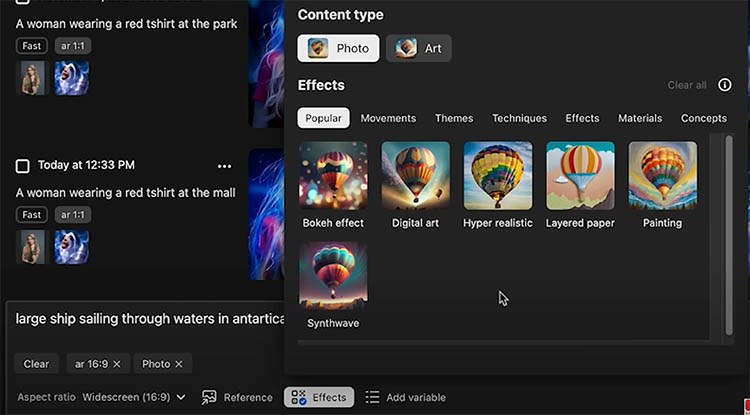The image size is (750, 415).
Task: Select Photo content type
Action: tap(338, 48)
